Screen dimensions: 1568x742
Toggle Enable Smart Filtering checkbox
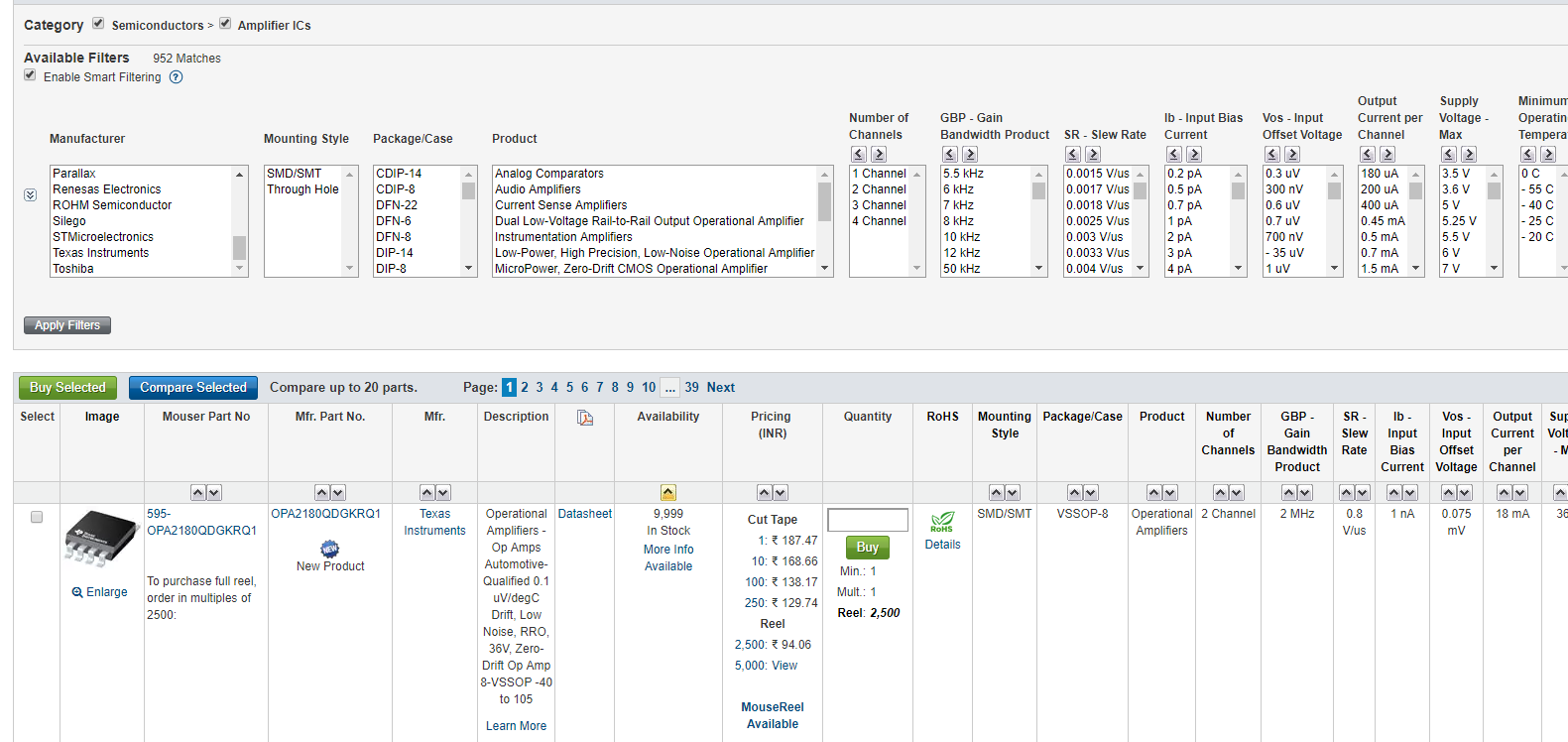coord(30,75)
